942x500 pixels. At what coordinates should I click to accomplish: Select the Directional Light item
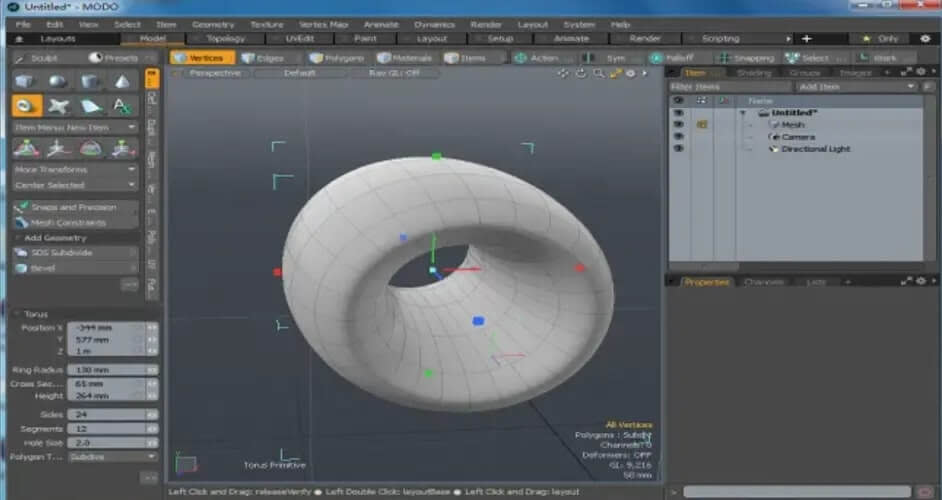pos(816,148)
